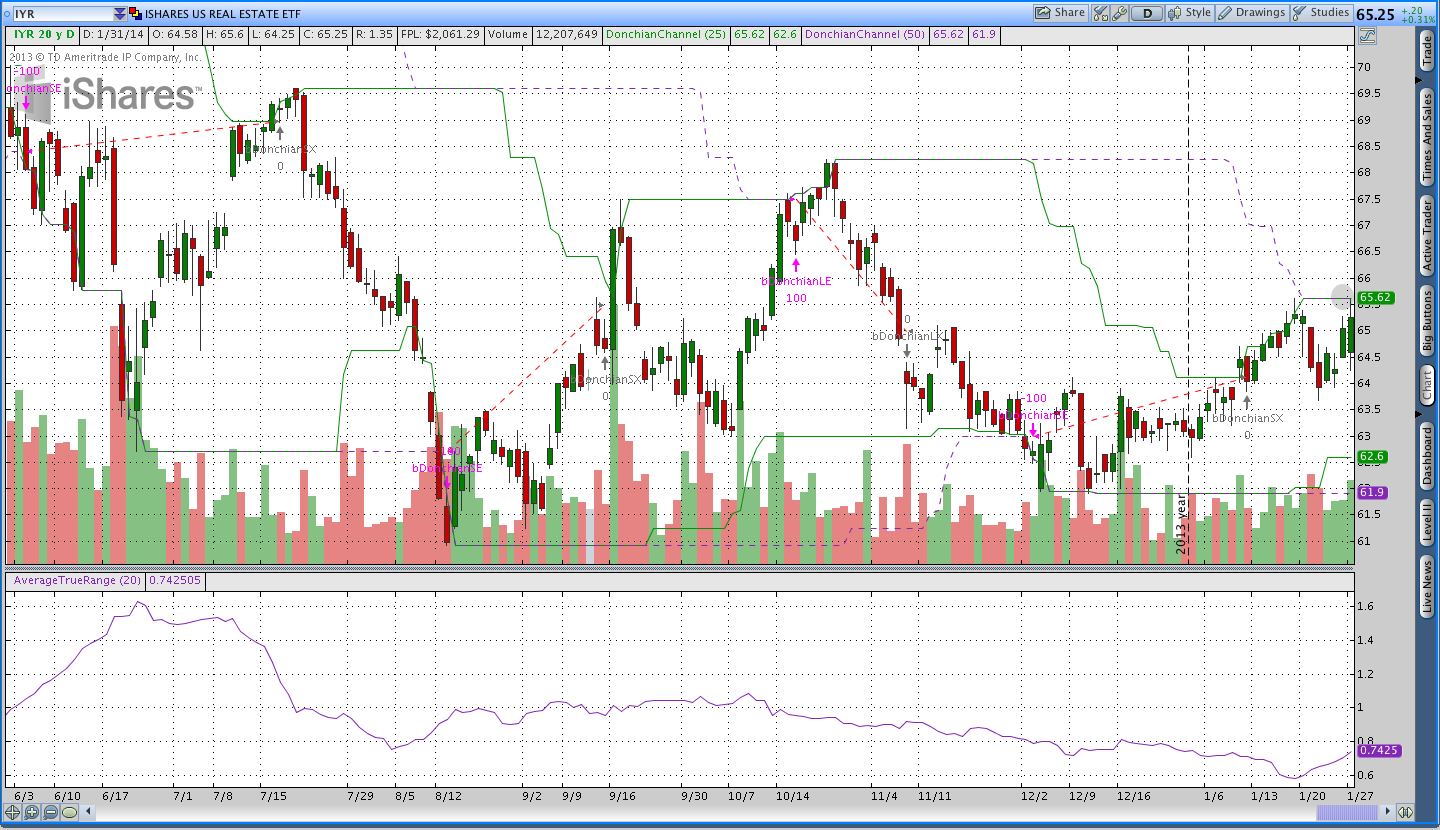Click the D timeframe aggregation button
The height and width of the screenshot is (830, 1440).
(x=1147, y=13)
